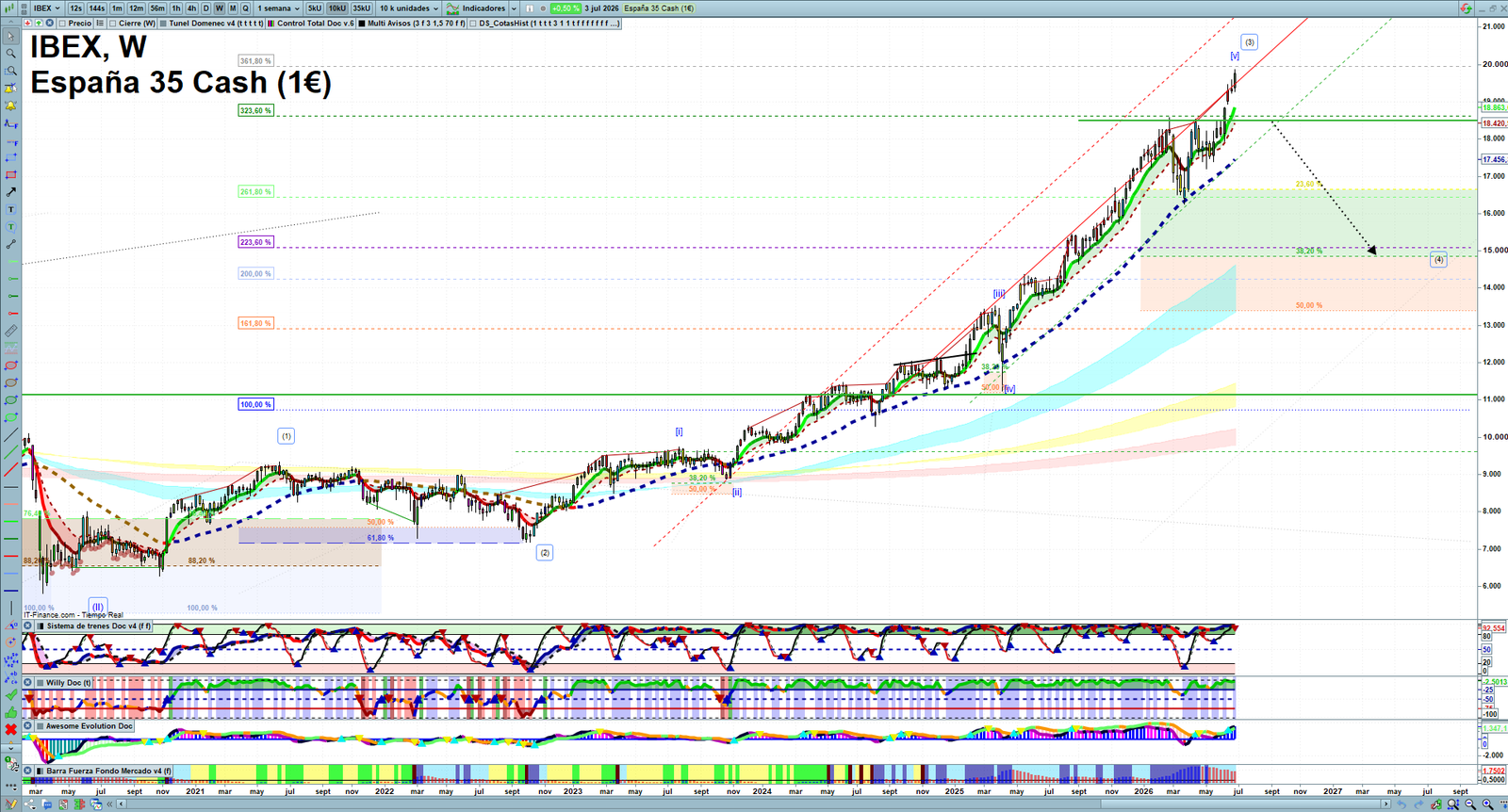Click the top-right platform logo icon
Screen dimensions: 1508x812
[x=1466, y=8]
